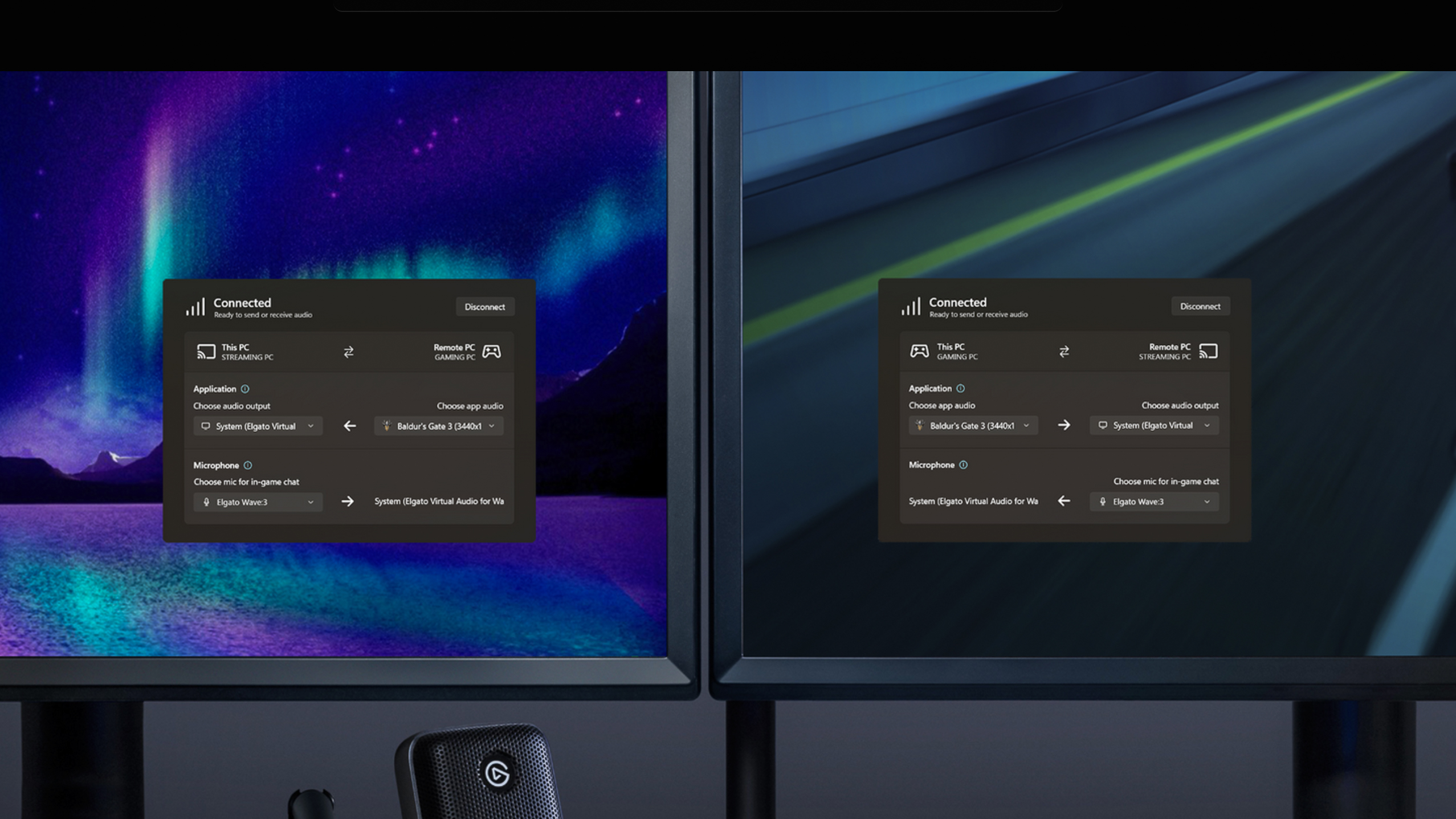Screen dimensions: 1456x819
Task: Click Application info icon in left panel
Action: point(245,389)
